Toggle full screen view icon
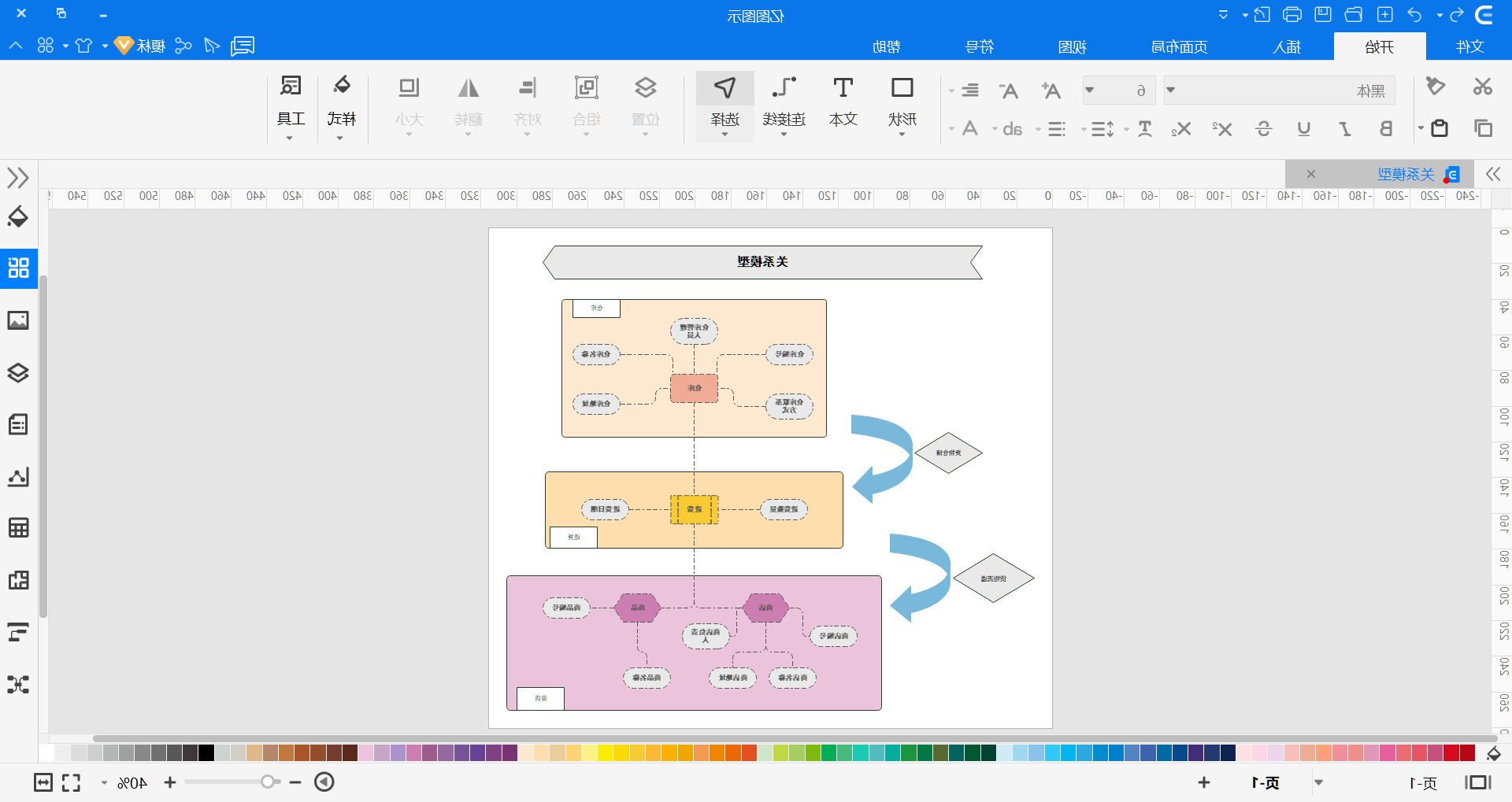The height and width of the screenshot is (802, 1512). (x=72, y=782)
